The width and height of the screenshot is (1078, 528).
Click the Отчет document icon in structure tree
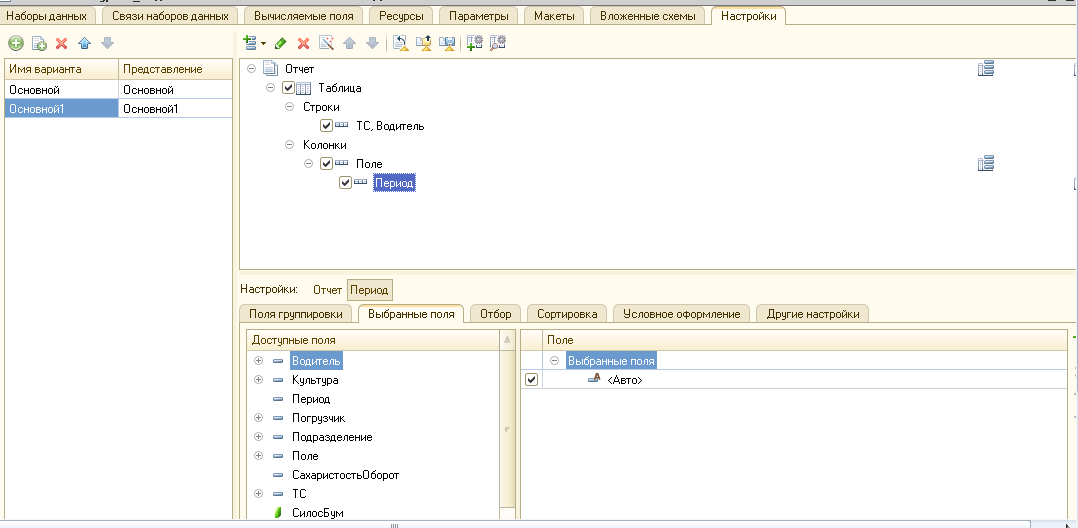[x=271, y=68]
